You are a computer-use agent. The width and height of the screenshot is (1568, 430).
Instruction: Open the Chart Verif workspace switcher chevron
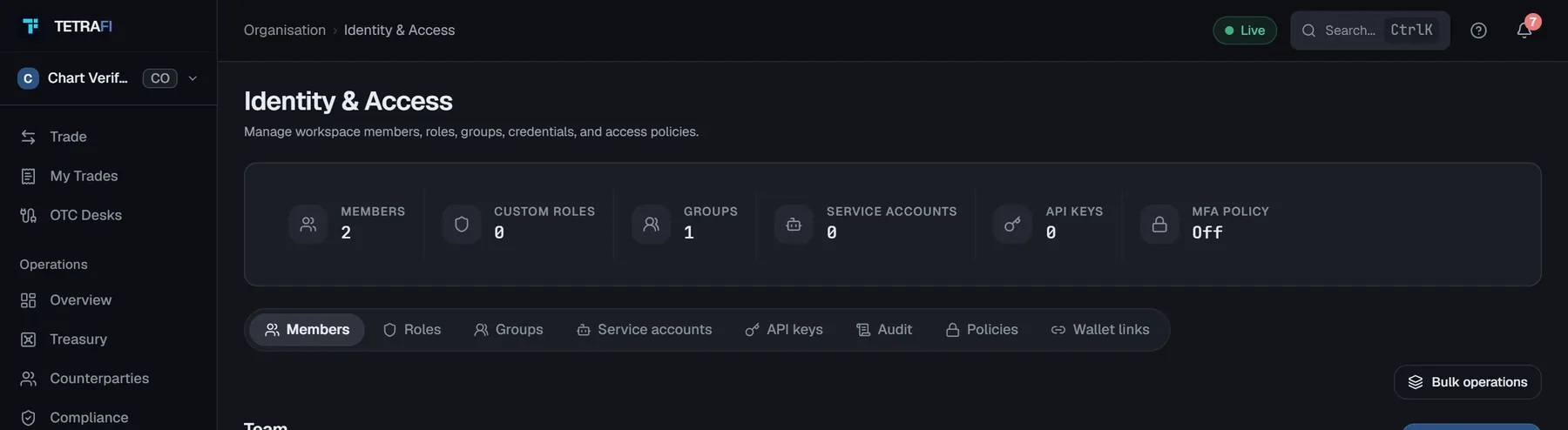[193, 78]
